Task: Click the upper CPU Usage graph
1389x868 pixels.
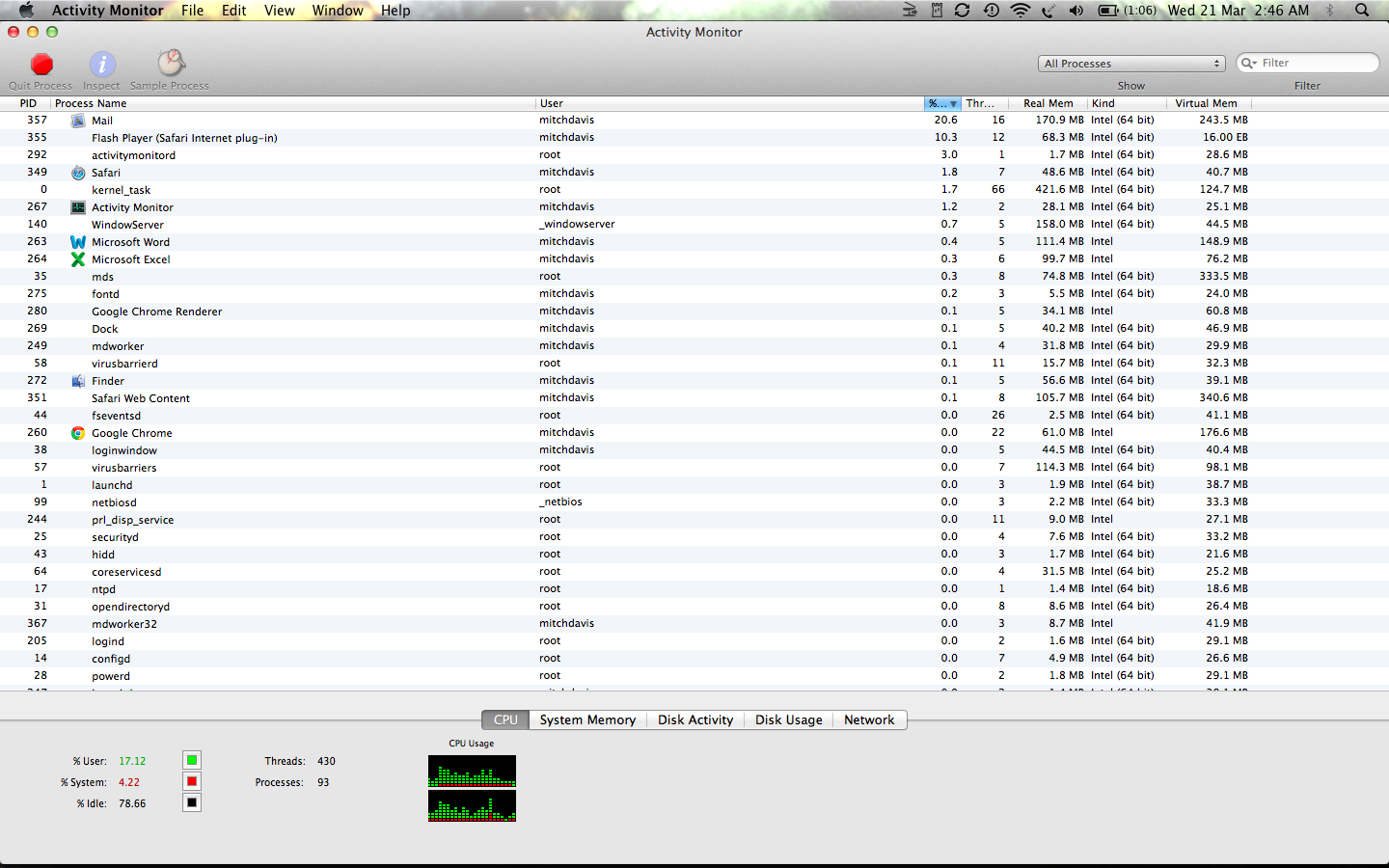Action: (x=472, y=771)
